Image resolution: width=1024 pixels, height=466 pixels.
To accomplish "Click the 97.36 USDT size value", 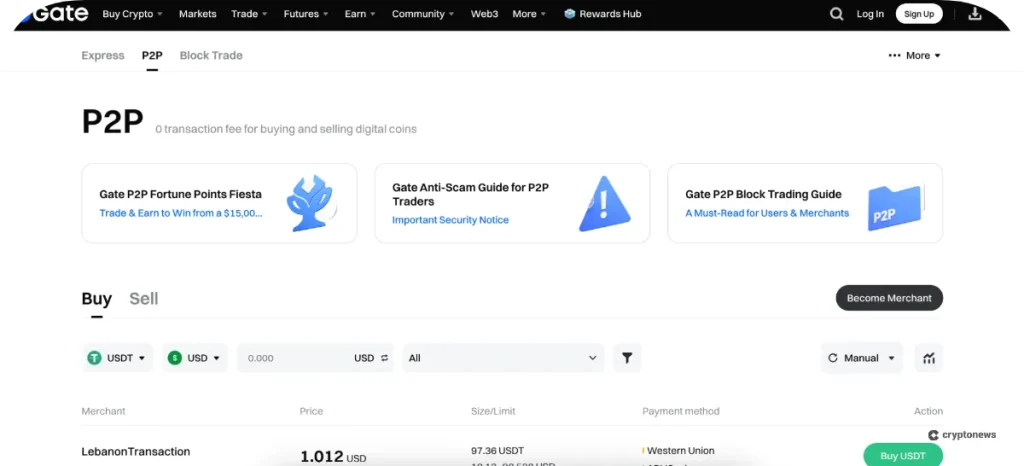I will point(497,450).
